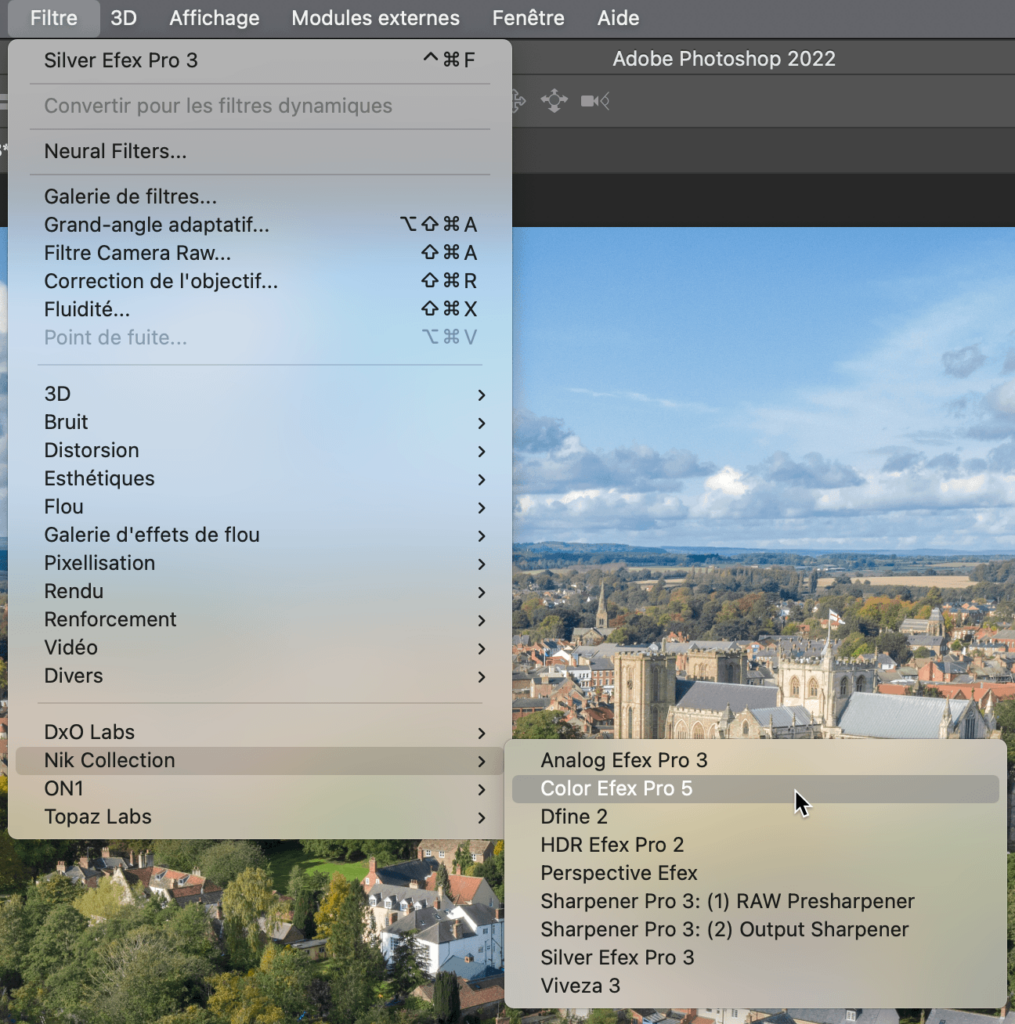Launch Silver Efex Pro 3 from Nik submenu
The image size is (1015, 1024).
click(755, 957)
